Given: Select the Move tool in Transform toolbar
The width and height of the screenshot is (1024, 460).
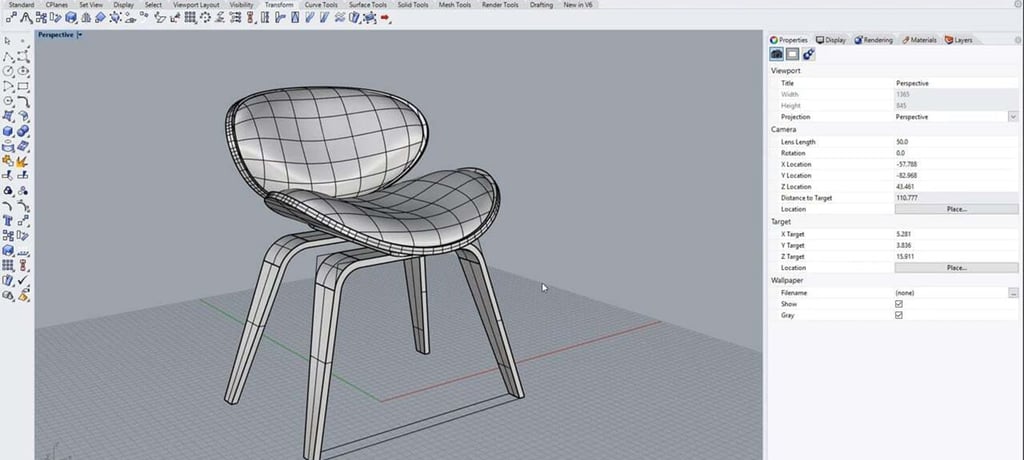Looking at the screenshot, I should pos(12,18).
